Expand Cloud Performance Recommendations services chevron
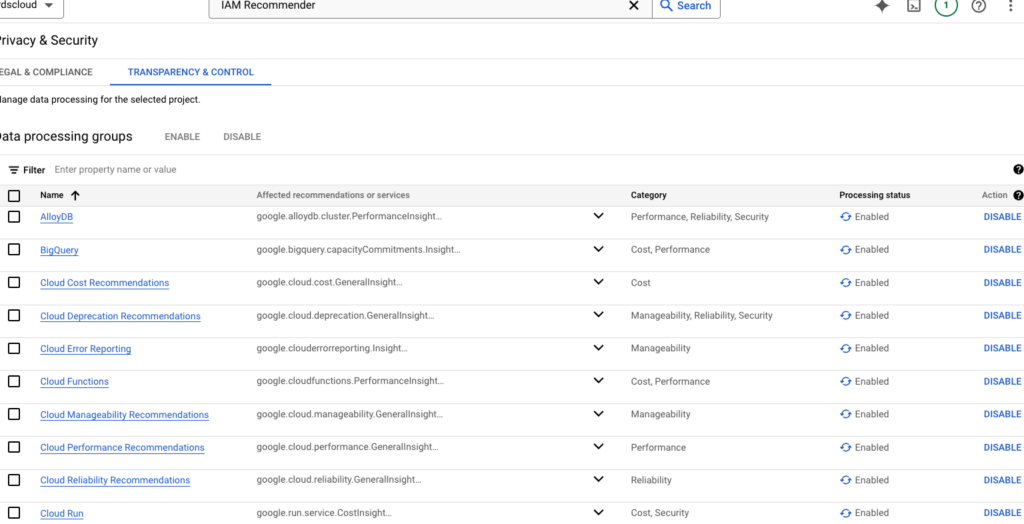This screenshot has width=1024, height=524. tap(598, 447)
